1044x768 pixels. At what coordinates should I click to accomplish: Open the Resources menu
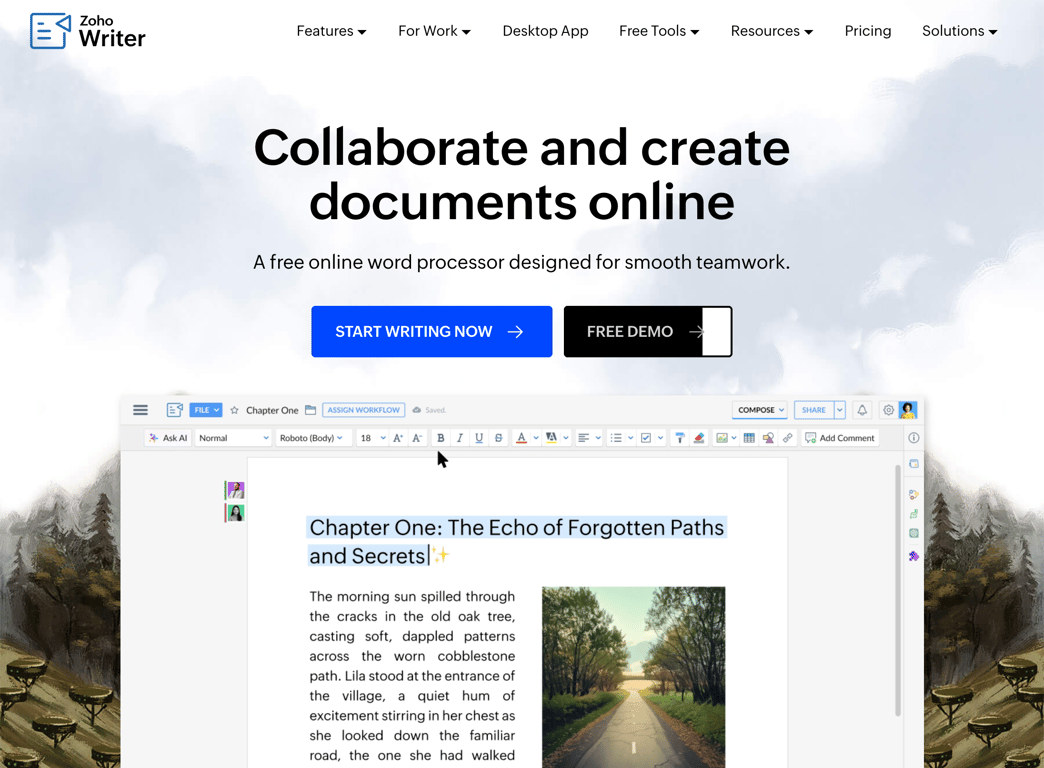(x=770, y=31)
